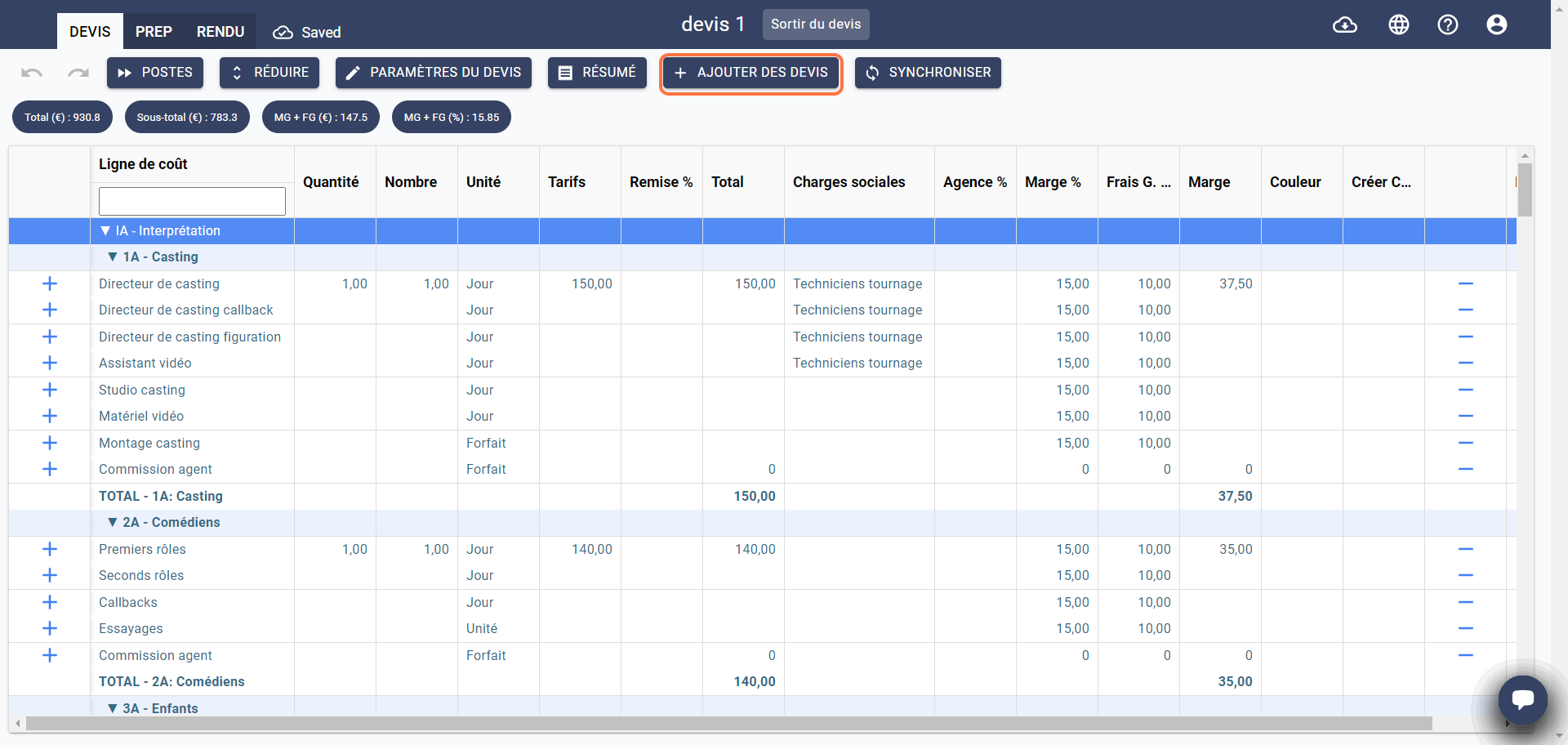The image size is (1568, 745).
Task: Switch to the DEVIS tab
Action: 90,31
